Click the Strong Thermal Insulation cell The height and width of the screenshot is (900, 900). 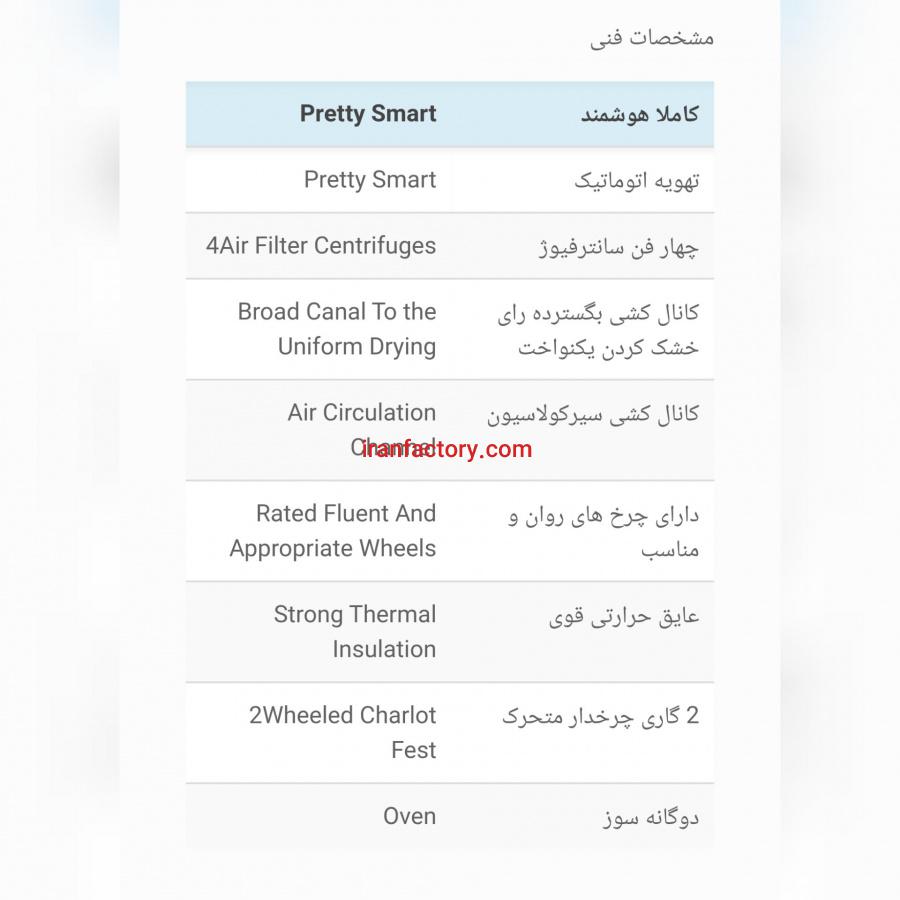355,632
